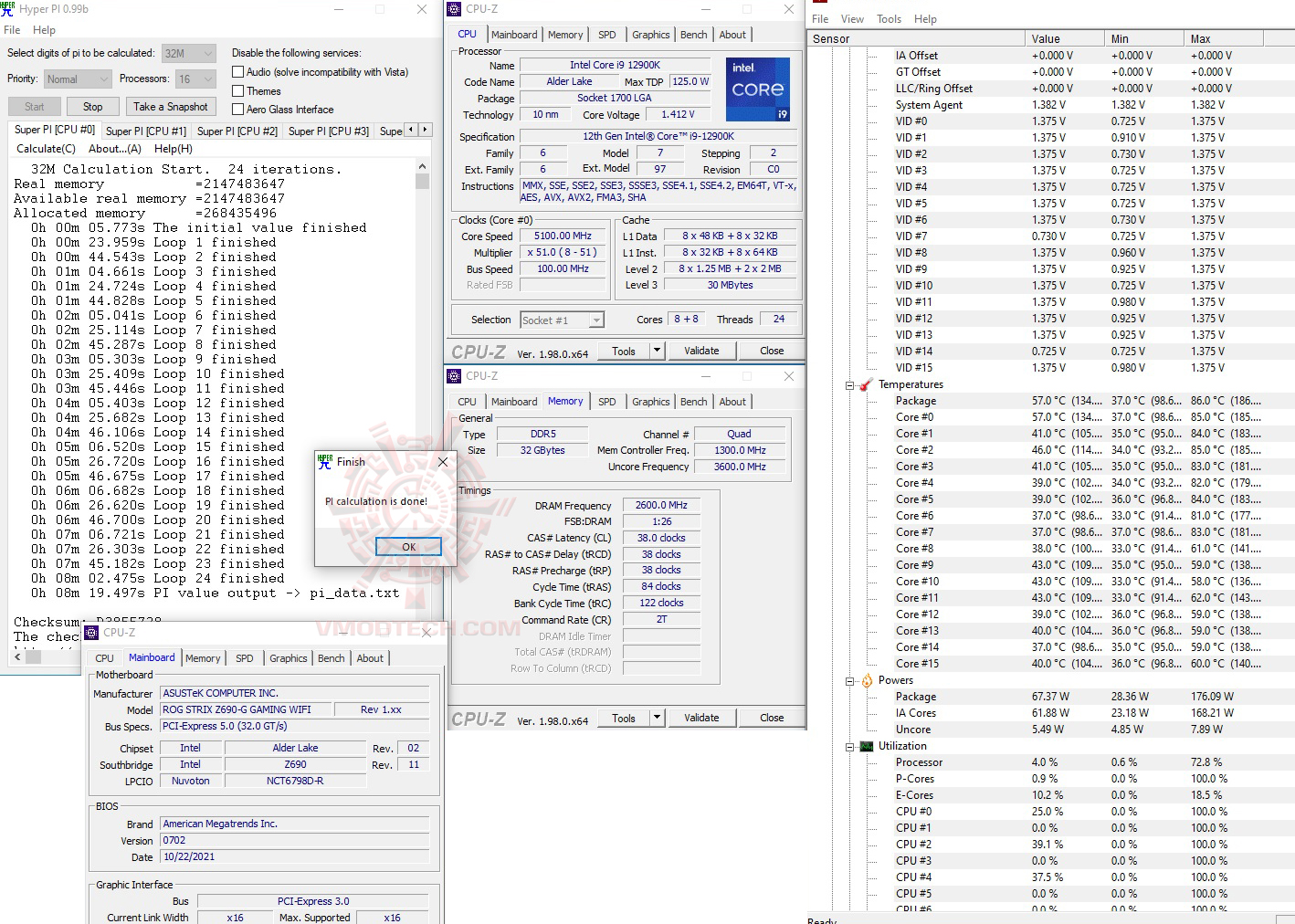The width and height of the screenshot is (1295, 924).
Task: Open the About...(A) menu
Action: click(x=115, y=149)
